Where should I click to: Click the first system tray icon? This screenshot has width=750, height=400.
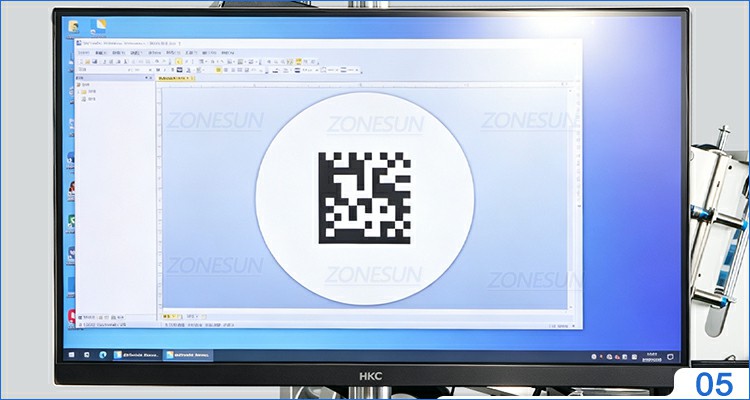tap(594, 356)
